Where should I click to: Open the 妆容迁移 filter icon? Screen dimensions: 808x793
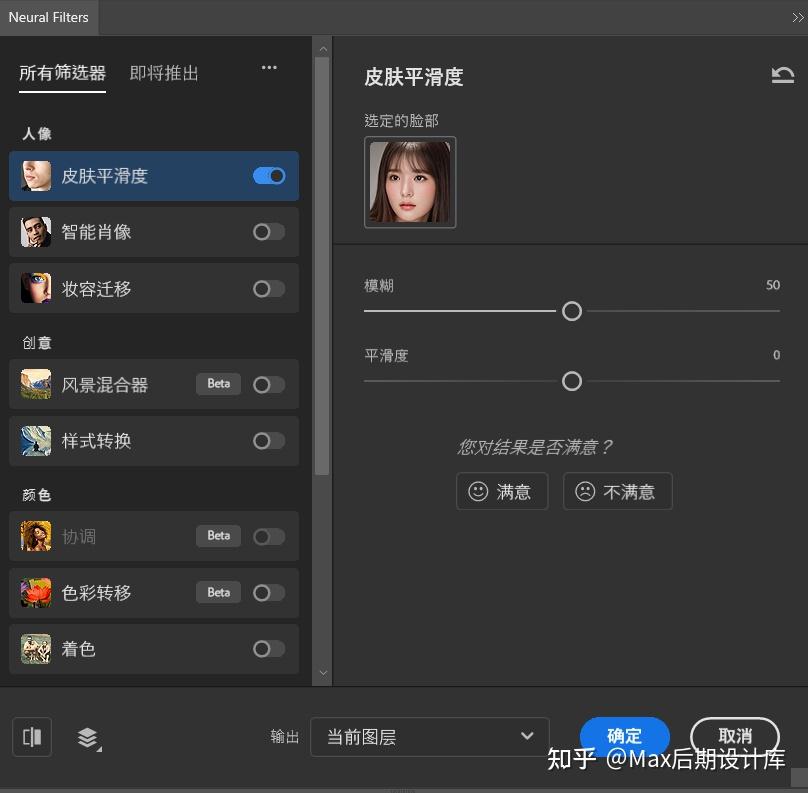35,288
